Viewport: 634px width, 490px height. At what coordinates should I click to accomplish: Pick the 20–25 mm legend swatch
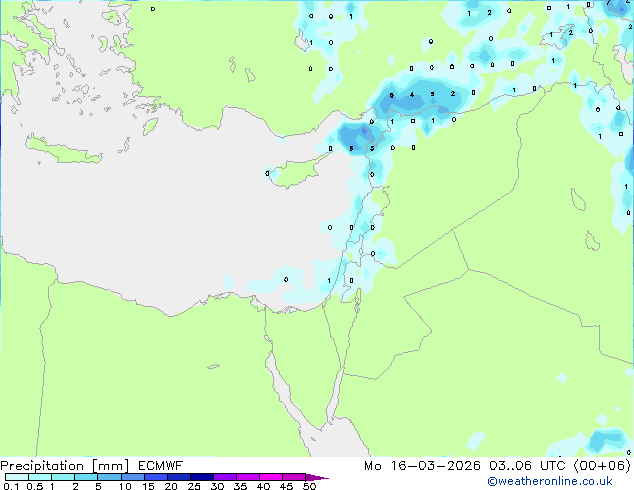click(x=179, y=477)
